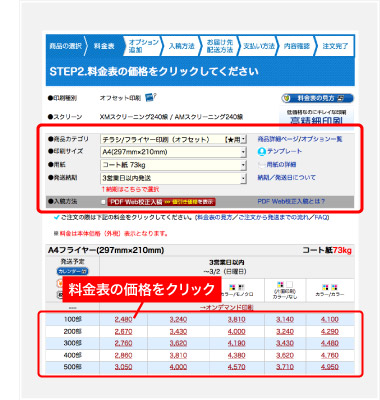Click the 500部 quantity row label
Viewport: 380px width, 400px height.
click(73, 367)
